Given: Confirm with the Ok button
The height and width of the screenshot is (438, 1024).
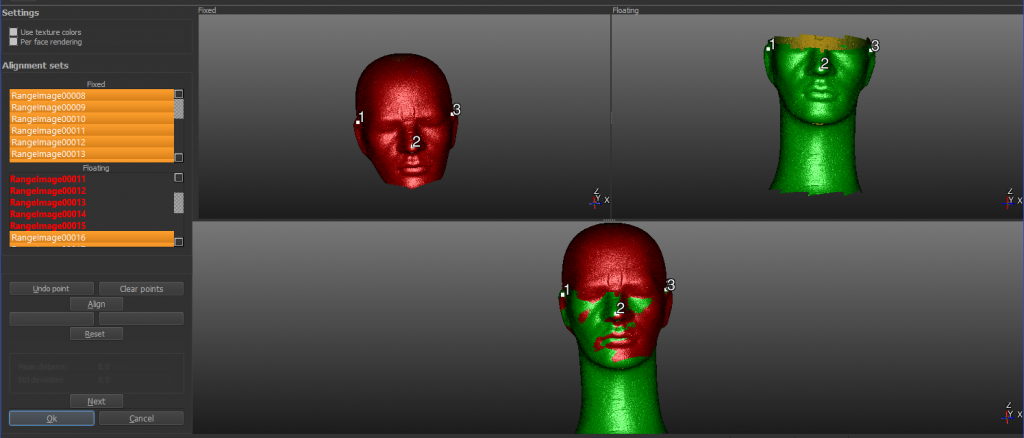Looking at the screenshot, I should point(52,418).
